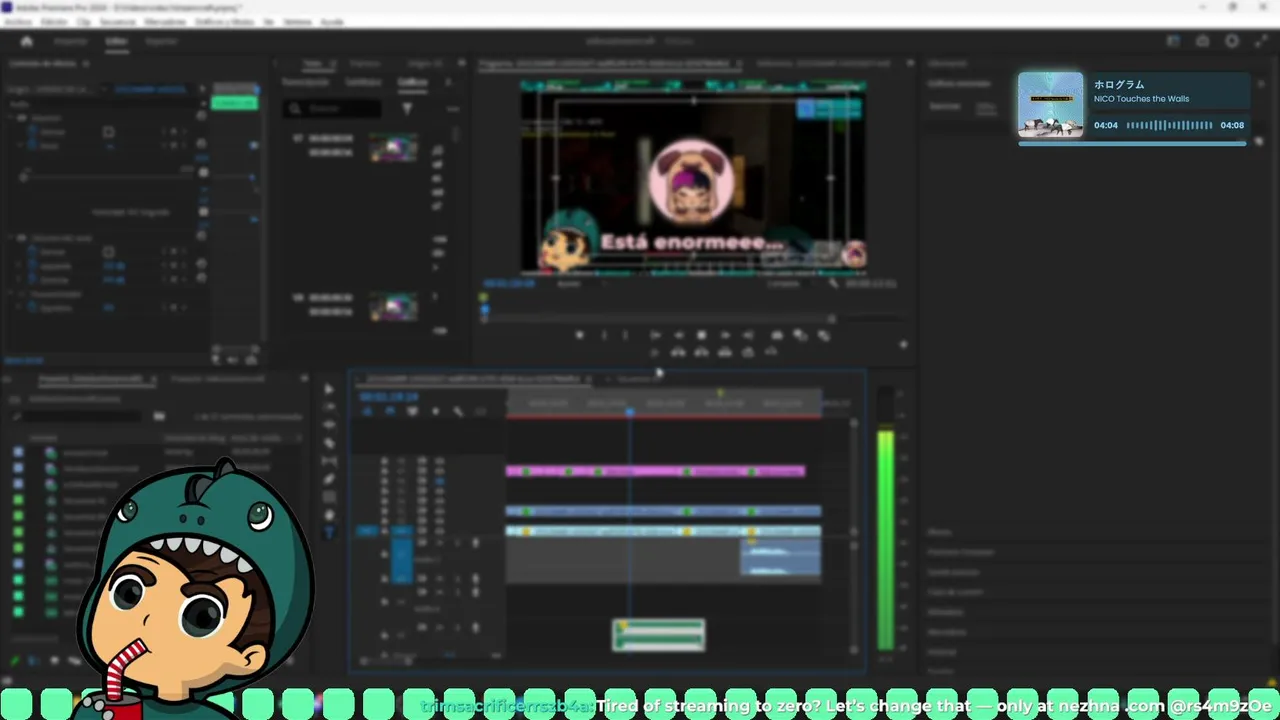Open the Gráficos tab in Text panel
This screenshot has height=720, width=1280.
coord(413,82)
